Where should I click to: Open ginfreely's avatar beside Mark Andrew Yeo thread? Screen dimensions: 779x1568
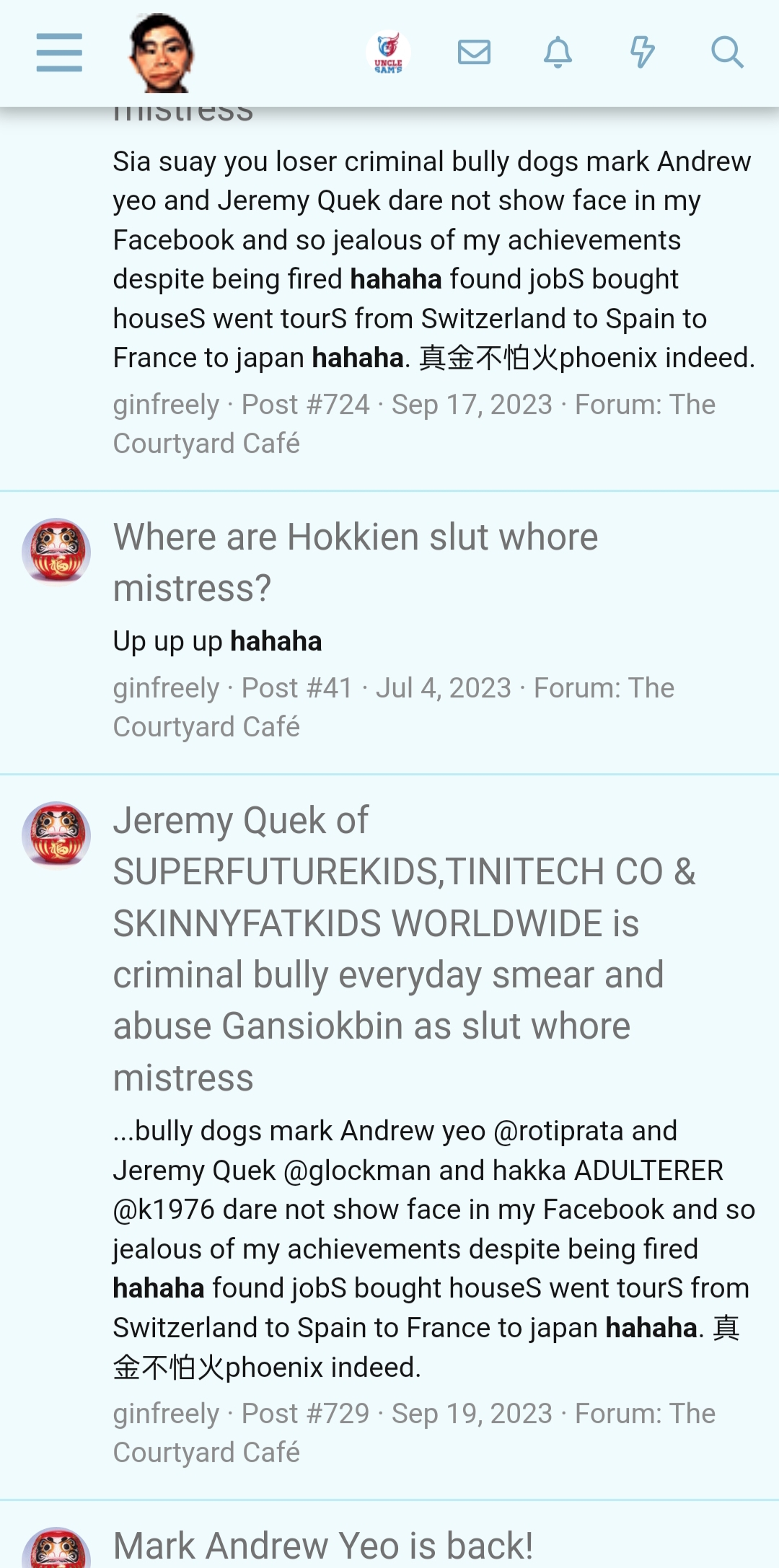pyautogui.click(x=56, y=1548)
